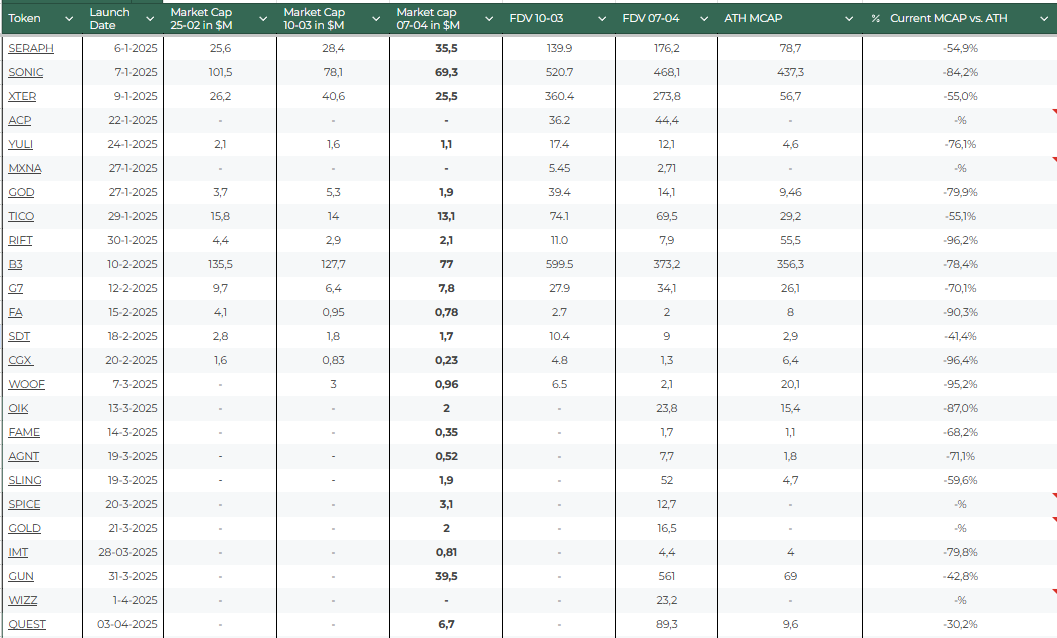Select GUN market cap 39,5 cell
The width and height of the screenshot is (1057, 638).
446,576
